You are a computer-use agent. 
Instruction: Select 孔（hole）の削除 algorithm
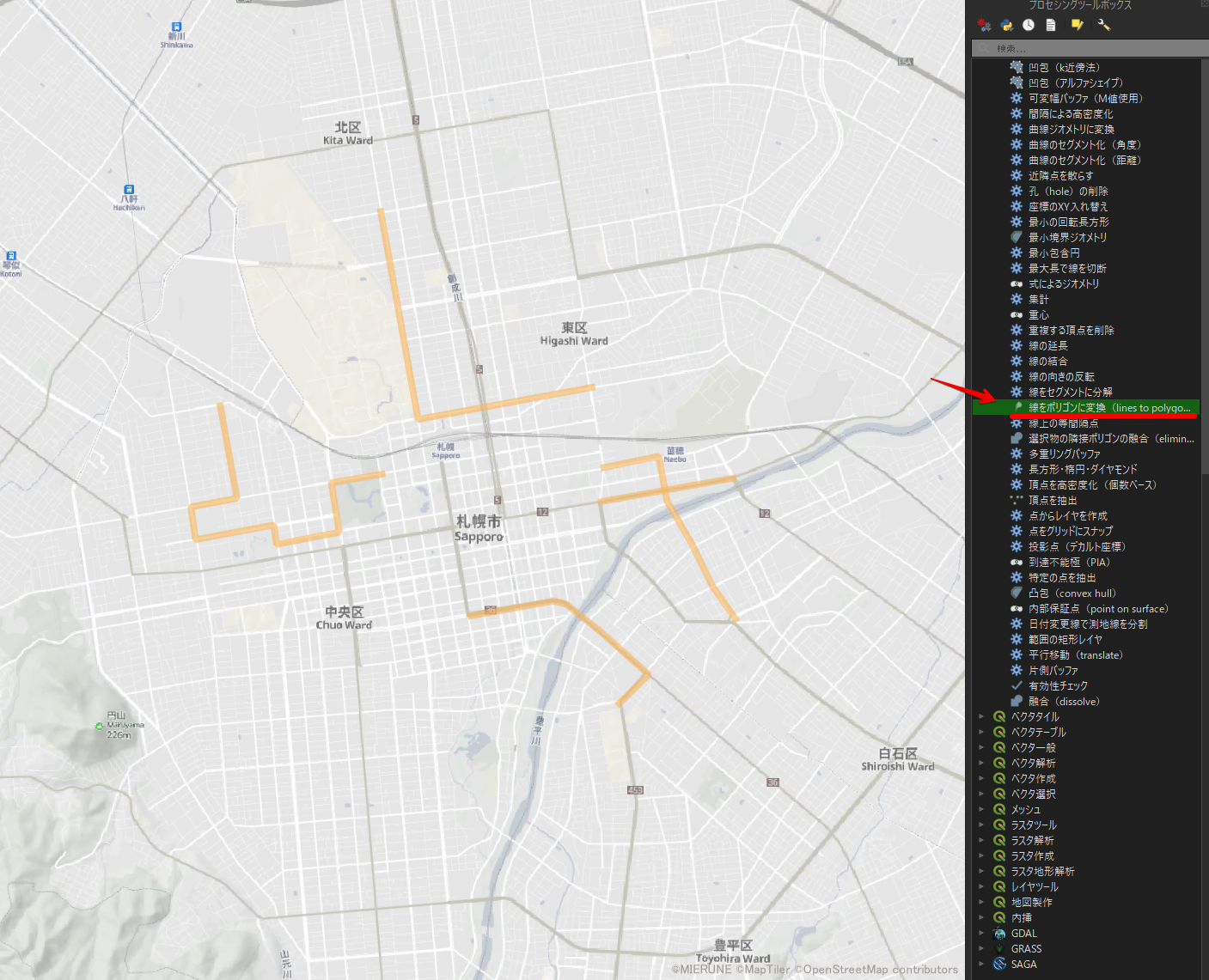pos(1068,191)
